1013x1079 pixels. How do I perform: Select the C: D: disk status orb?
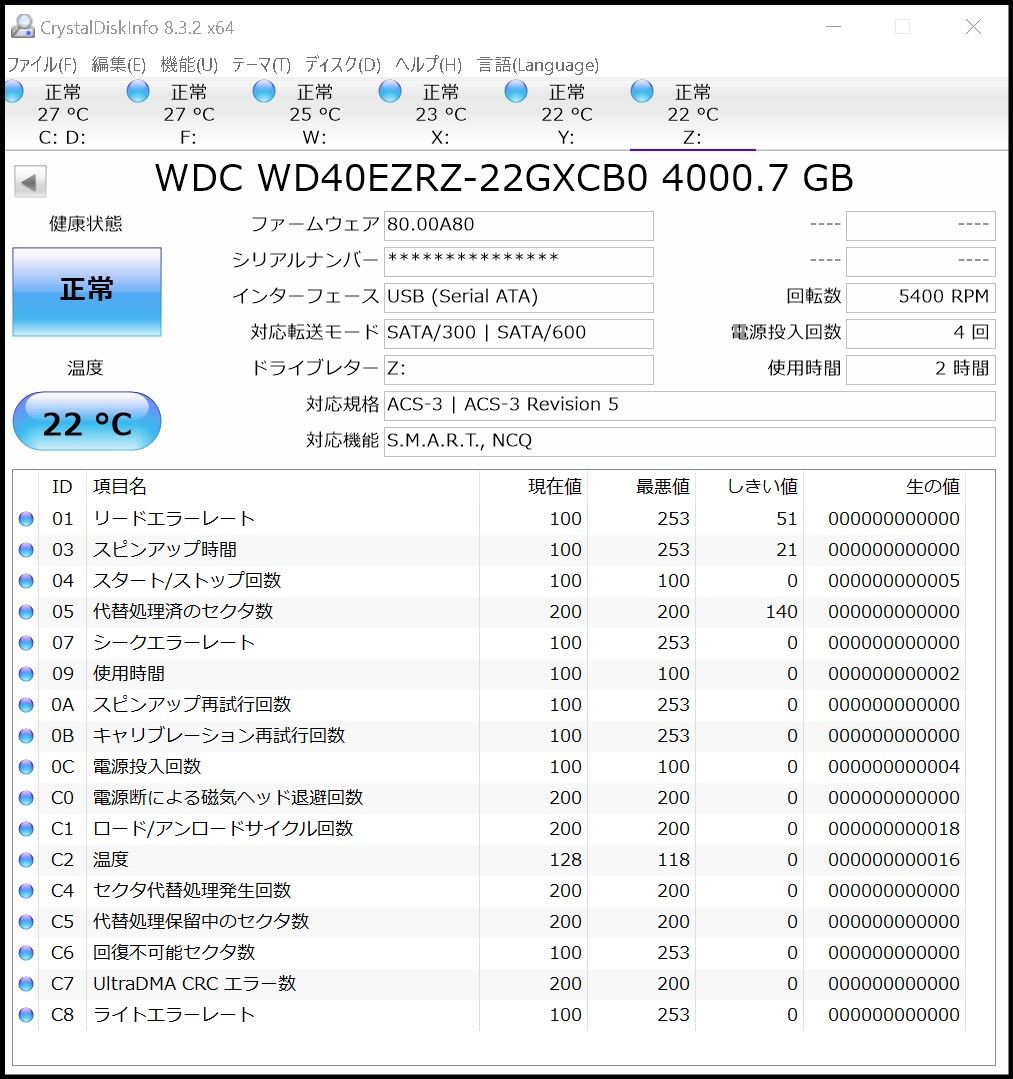(x=14, y=92)
